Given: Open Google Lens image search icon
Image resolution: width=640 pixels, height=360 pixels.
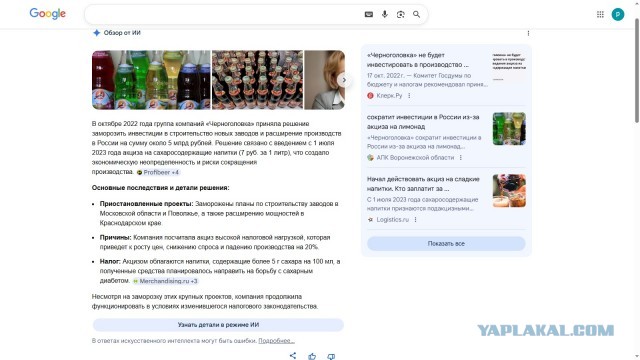Looking at the screenshot, I should 400,14.
